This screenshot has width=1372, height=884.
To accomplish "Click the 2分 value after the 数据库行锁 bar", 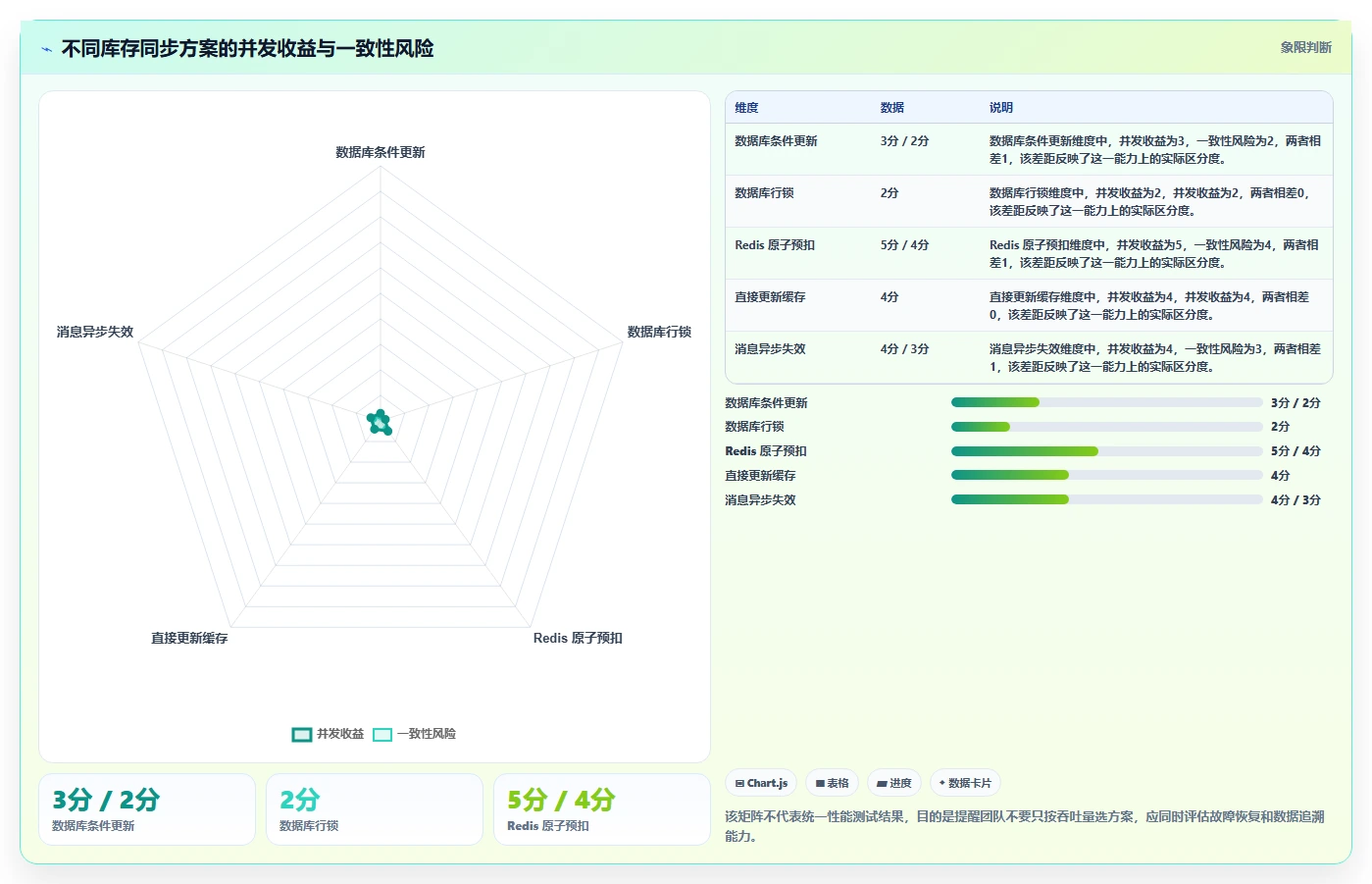I will pos(1280,427).
